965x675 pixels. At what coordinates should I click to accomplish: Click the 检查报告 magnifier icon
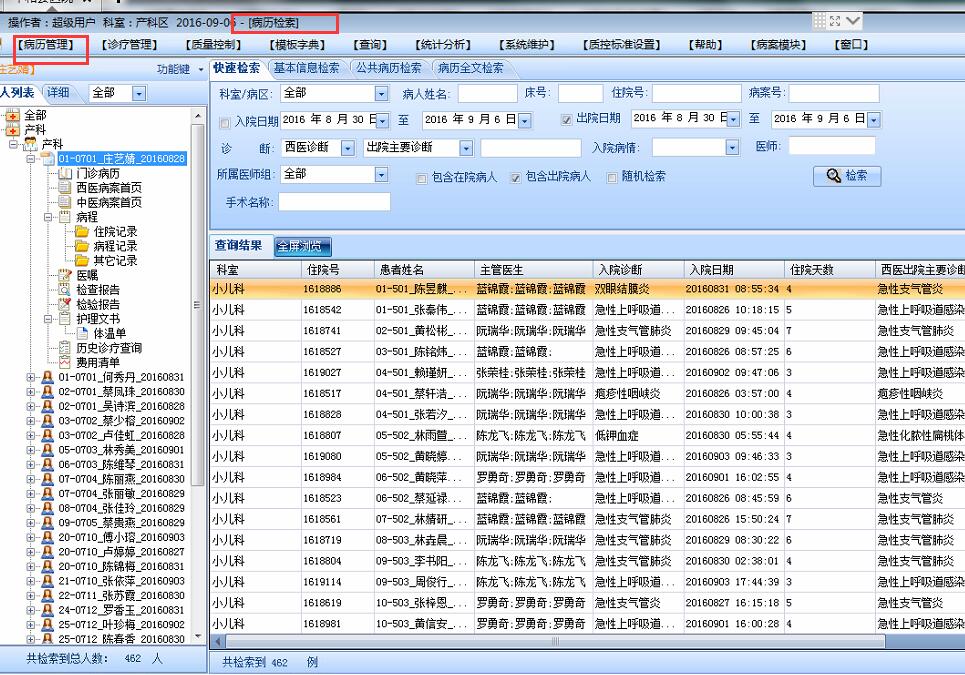point(65,290)
